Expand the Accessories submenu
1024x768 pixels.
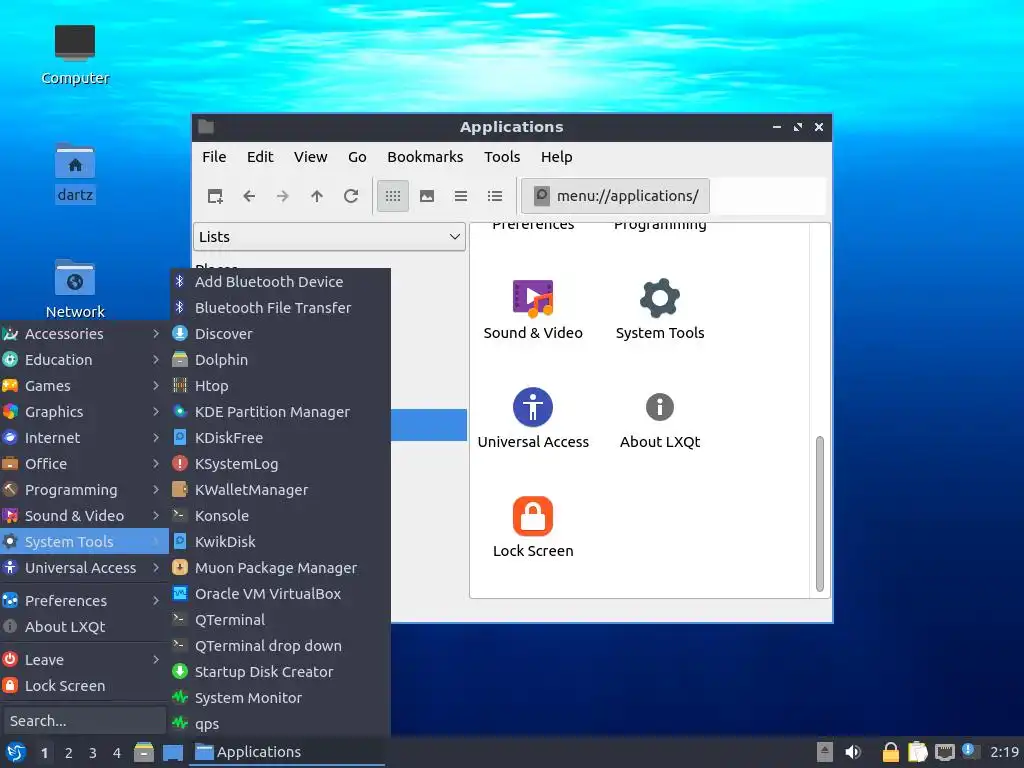pyautogui.click(x=84, y=334)
